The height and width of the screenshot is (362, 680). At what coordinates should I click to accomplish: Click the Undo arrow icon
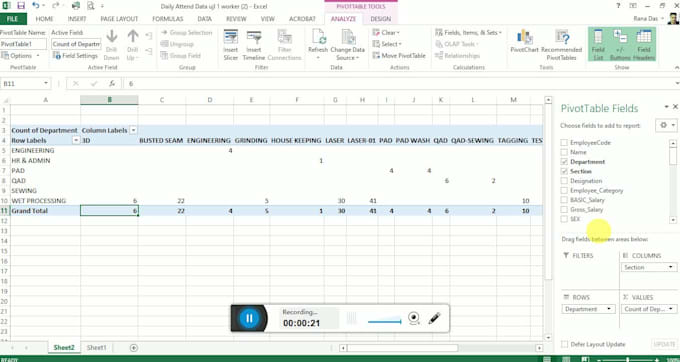(36, 6)
